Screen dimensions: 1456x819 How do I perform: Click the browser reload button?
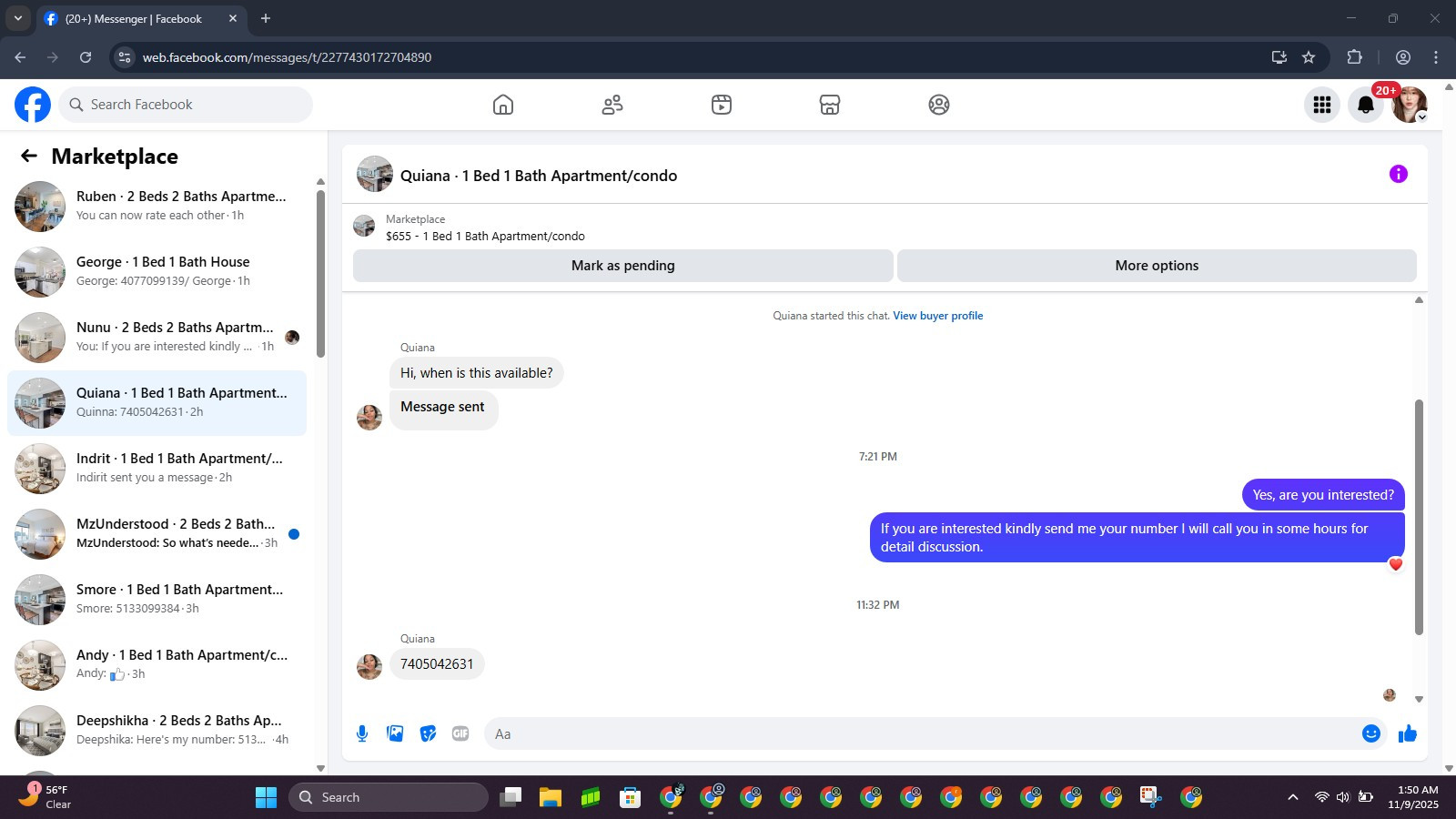[86, 57]
